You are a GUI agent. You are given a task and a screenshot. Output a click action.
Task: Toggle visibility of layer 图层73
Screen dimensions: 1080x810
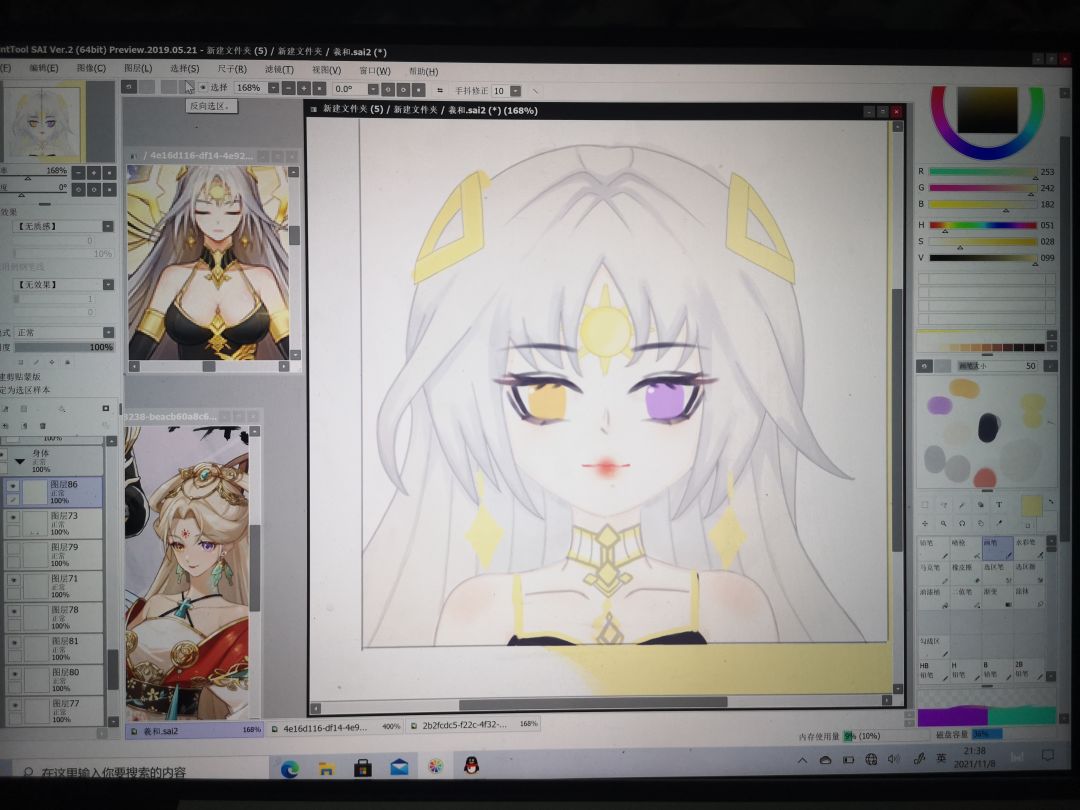13,517
